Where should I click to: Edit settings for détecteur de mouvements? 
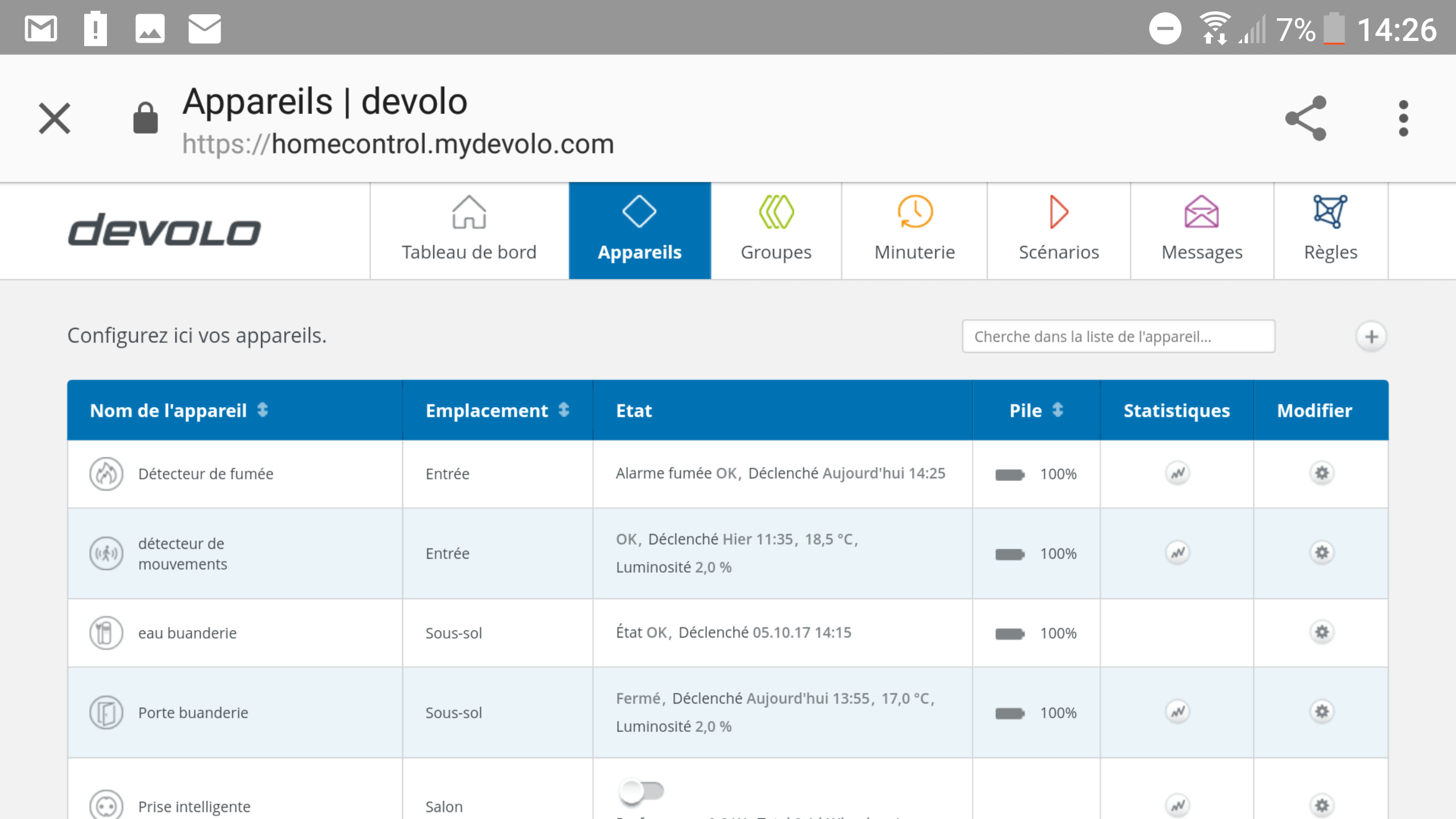pyautogui.click(x=1322, y=553)
